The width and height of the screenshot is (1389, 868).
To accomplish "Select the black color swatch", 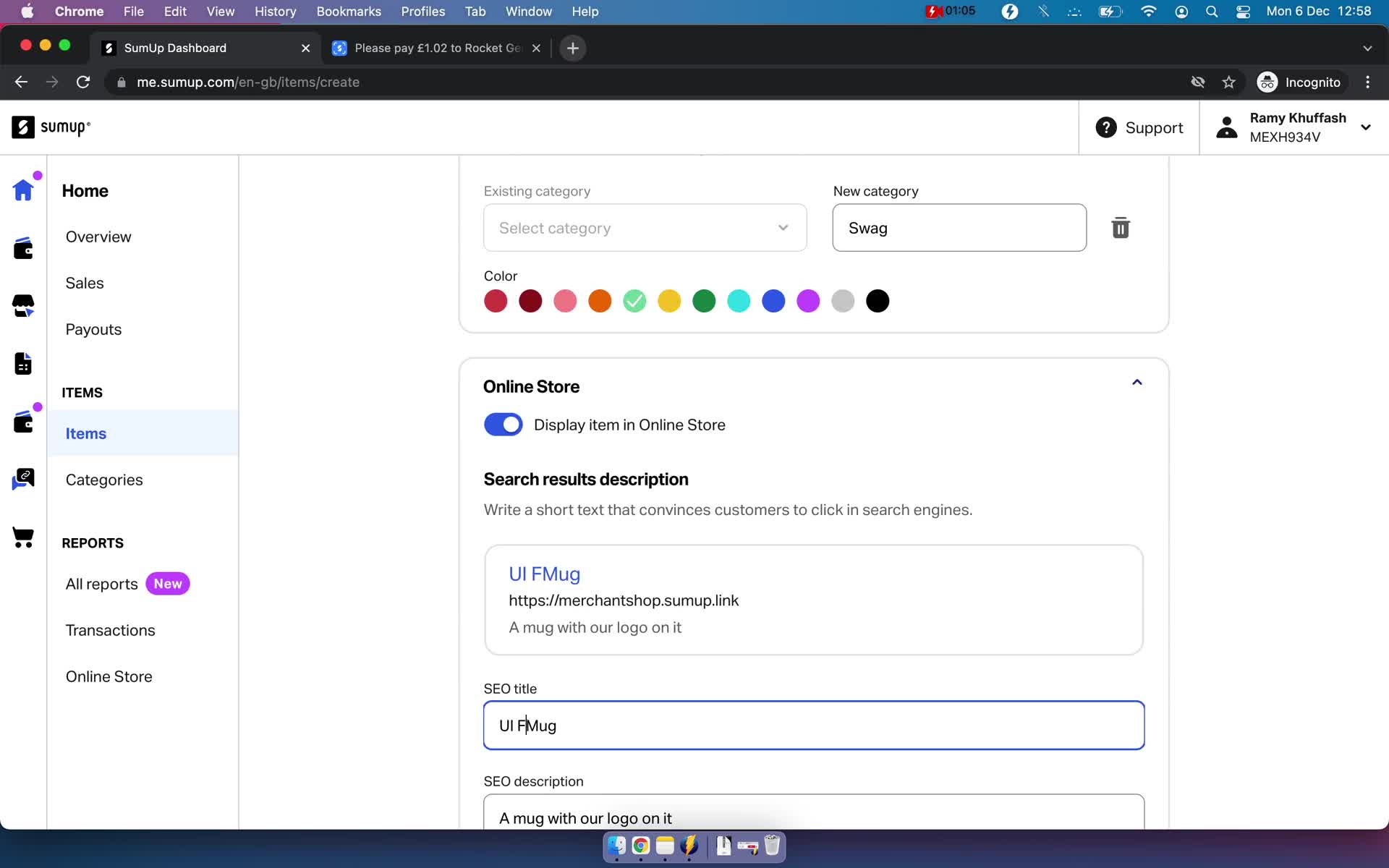I will click(x=877, y=300).
